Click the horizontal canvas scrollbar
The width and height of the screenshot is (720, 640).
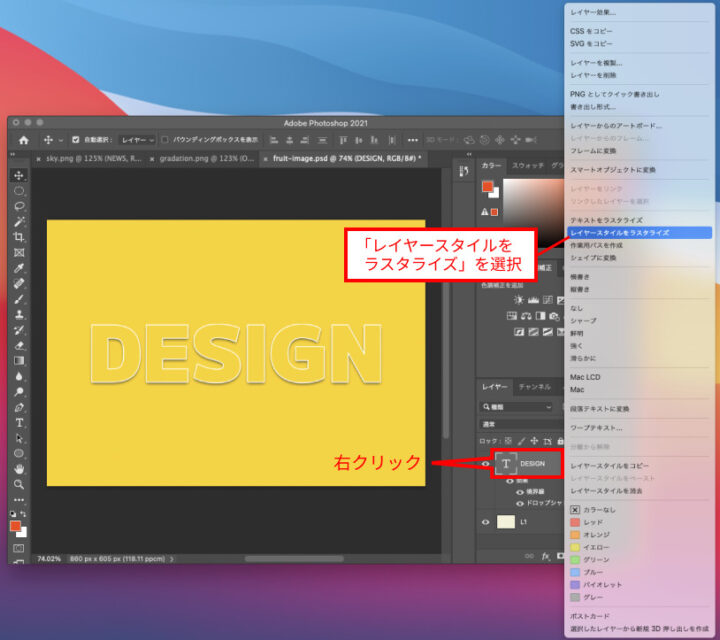(x=294, y=559)
